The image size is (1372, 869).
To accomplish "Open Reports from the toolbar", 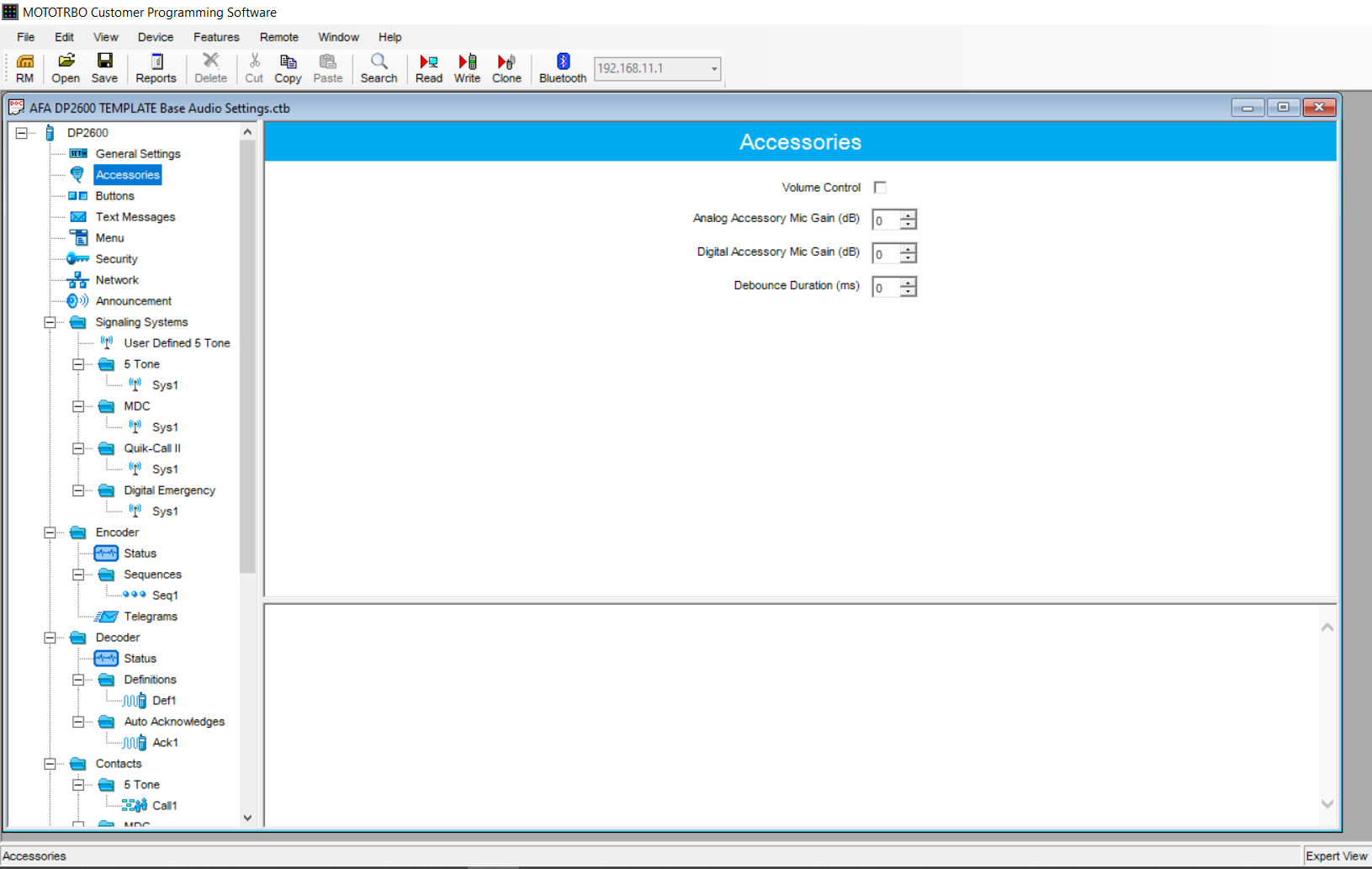I will pos(156,68).
